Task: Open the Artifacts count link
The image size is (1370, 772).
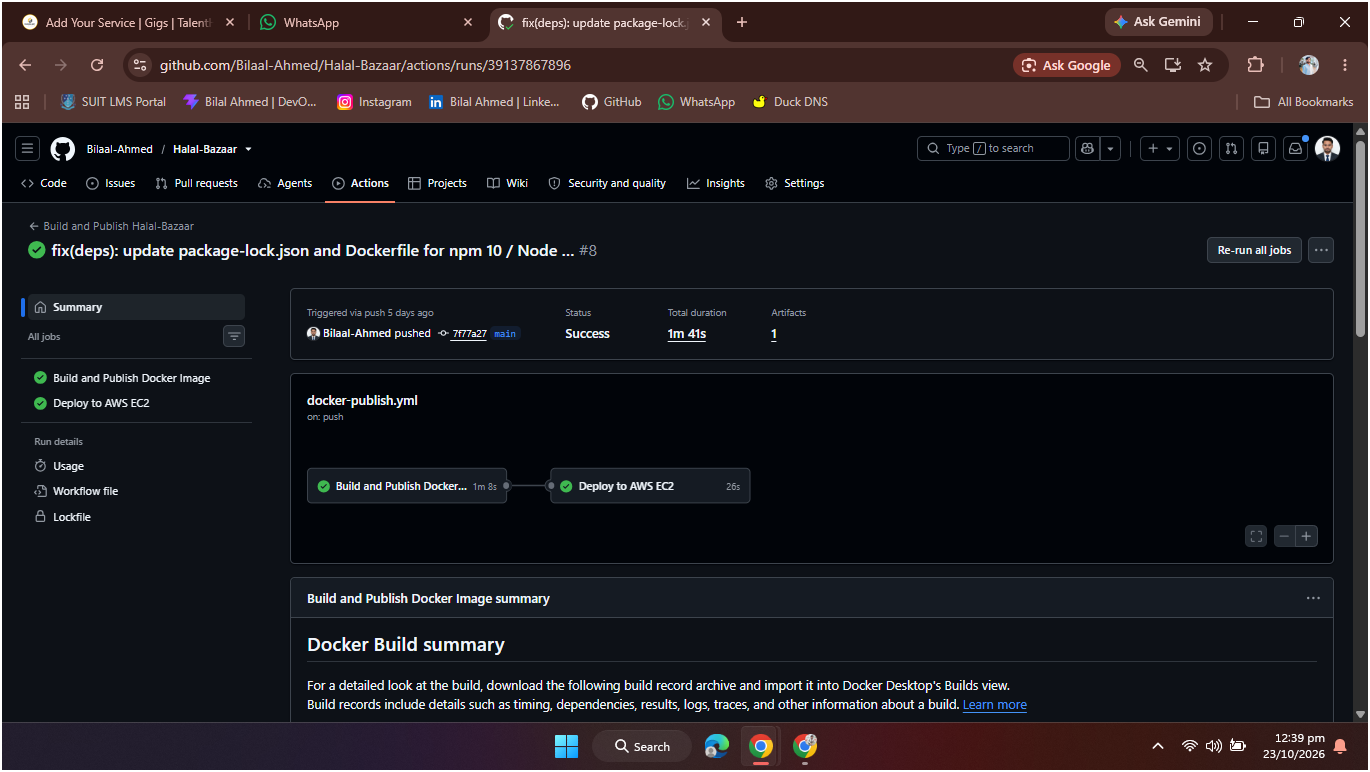Action: click(x=774, y=334)
